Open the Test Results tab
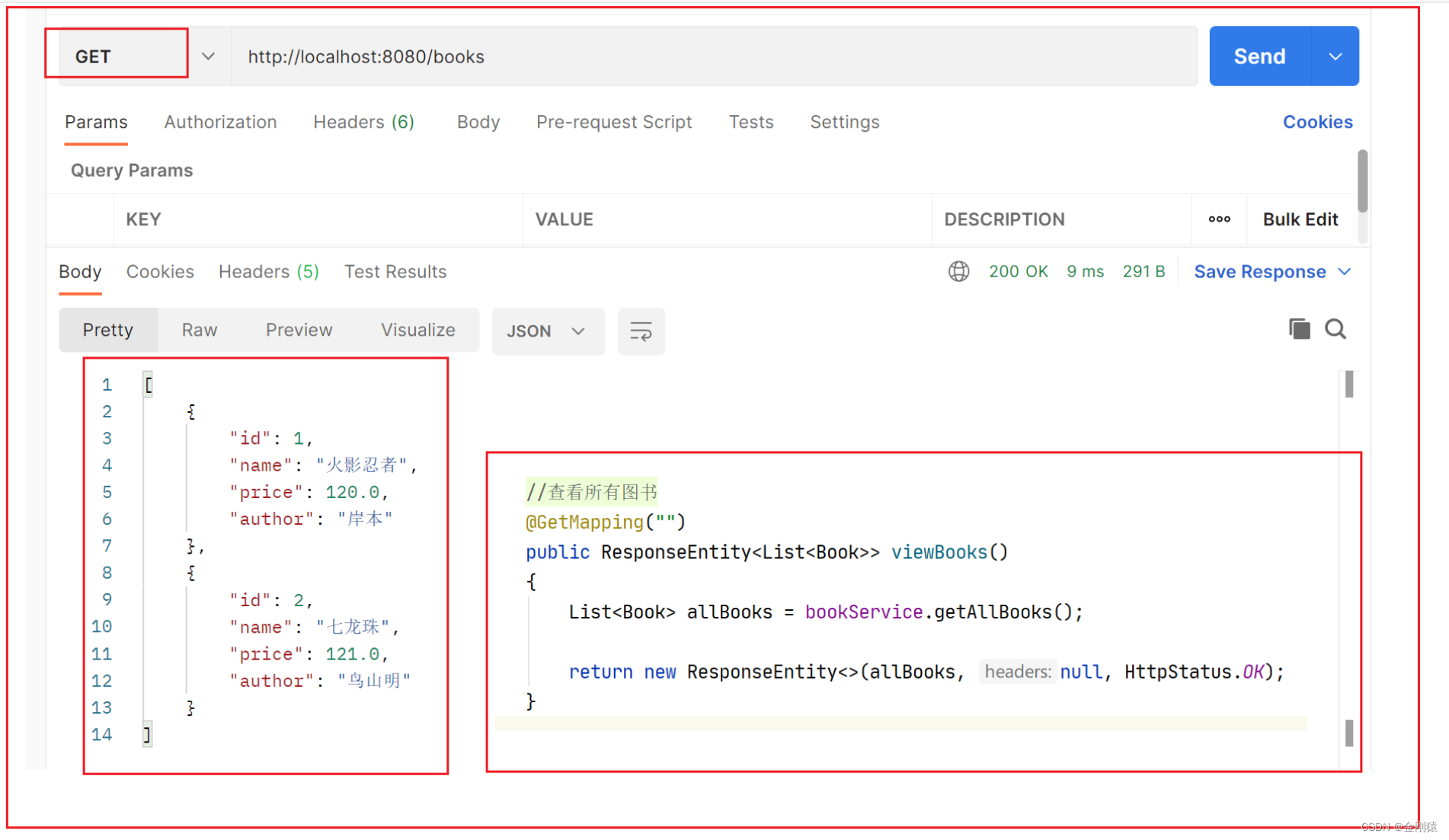Image resolution: width=1449 pixels, height=840 pixels. point(395,272)
